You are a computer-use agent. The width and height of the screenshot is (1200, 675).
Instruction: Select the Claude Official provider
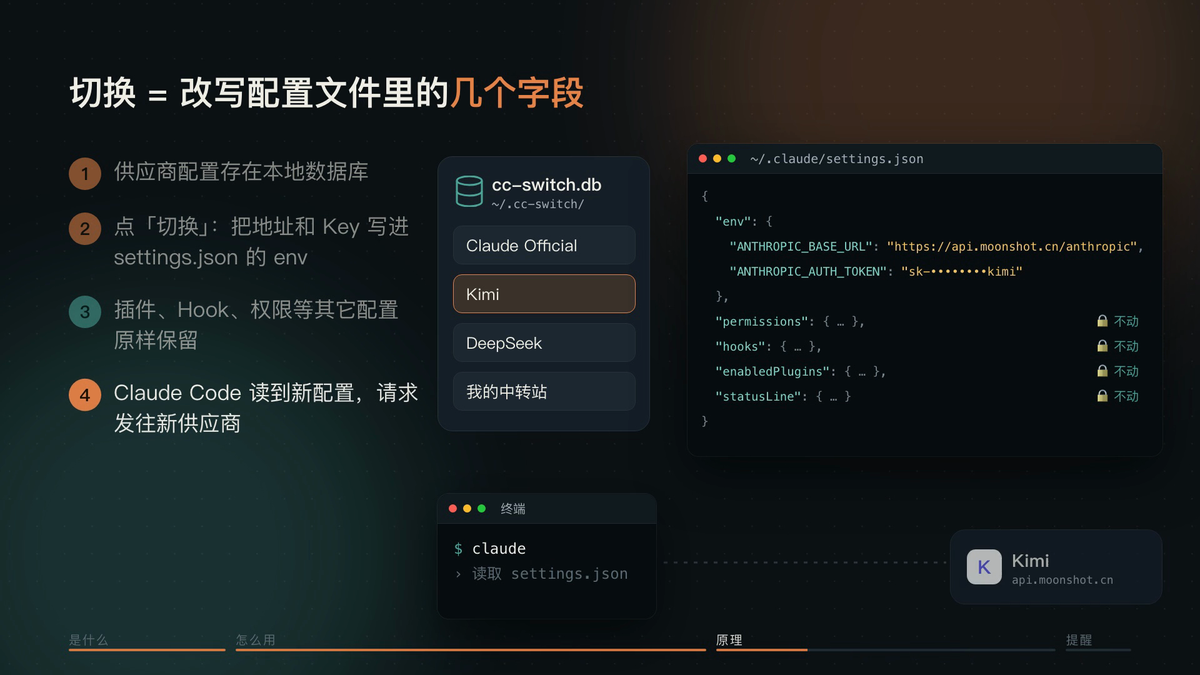click(544, 245)
